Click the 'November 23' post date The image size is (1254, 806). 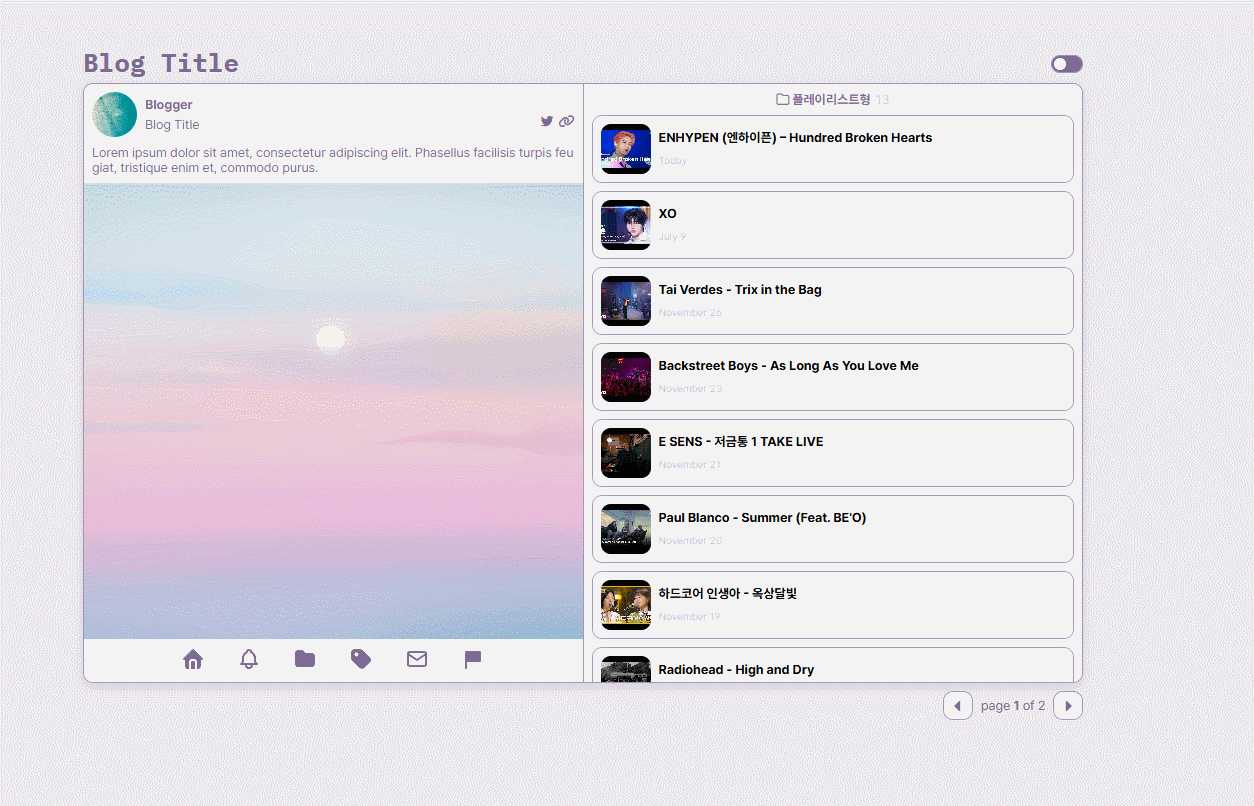690,389
